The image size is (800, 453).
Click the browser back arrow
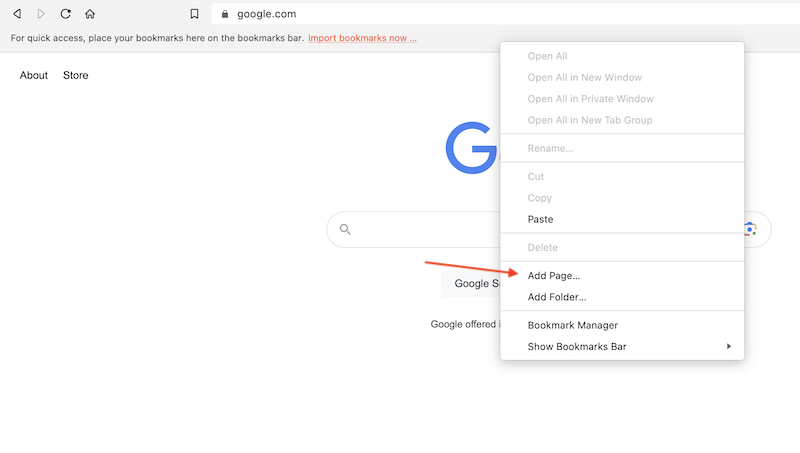click(17, 14)
